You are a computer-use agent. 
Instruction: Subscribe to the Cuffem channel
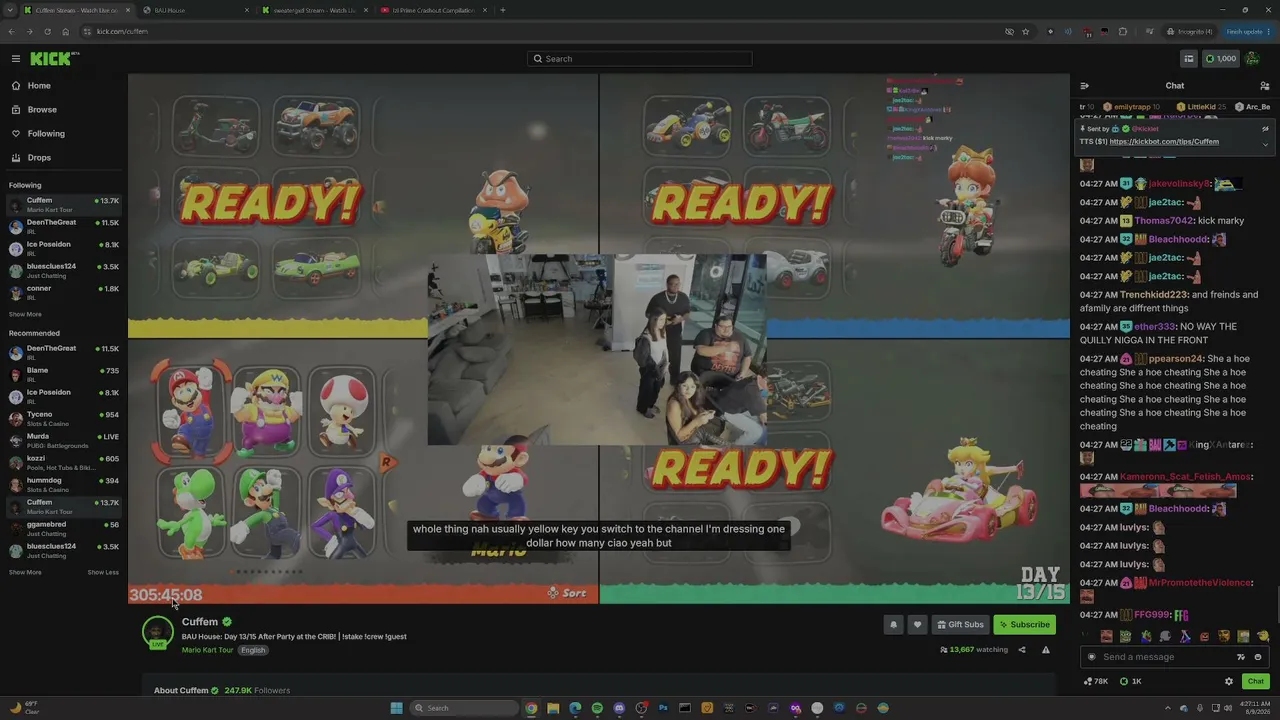[1025, 625]
